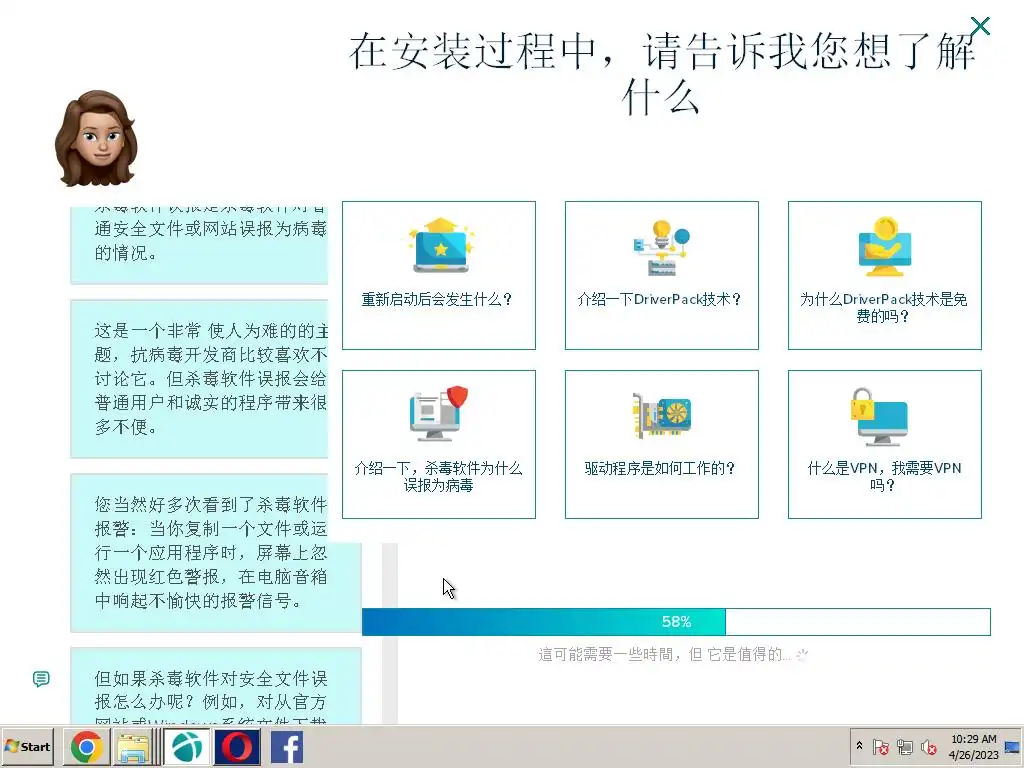This screenshot has height=768, width=1024.
Task: Click the graphics card icon
Action: pos(662,415)
